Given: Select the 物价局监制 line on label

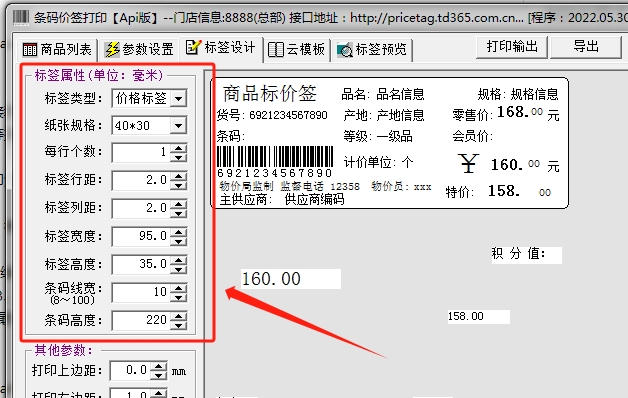Looking at the screenshot, I should (x=325, y=186).
